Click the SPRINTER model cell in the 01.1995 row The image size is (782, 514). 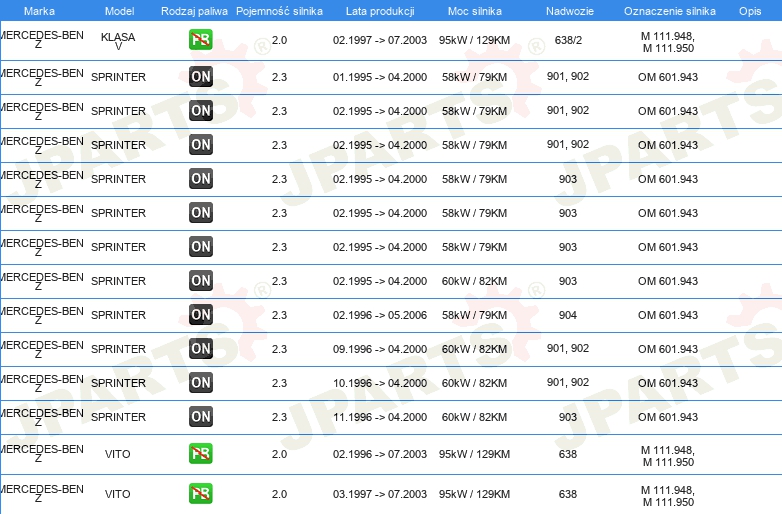118,77
